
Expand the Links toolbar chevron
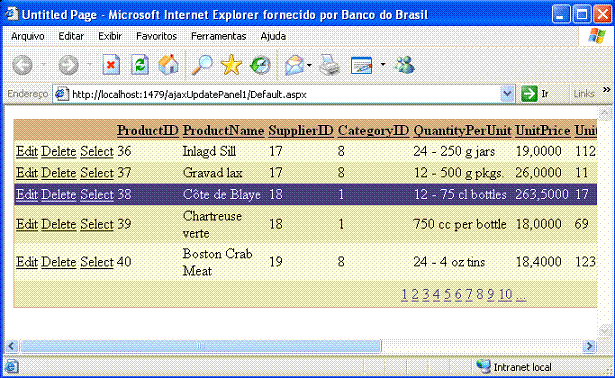pos(606,89)
